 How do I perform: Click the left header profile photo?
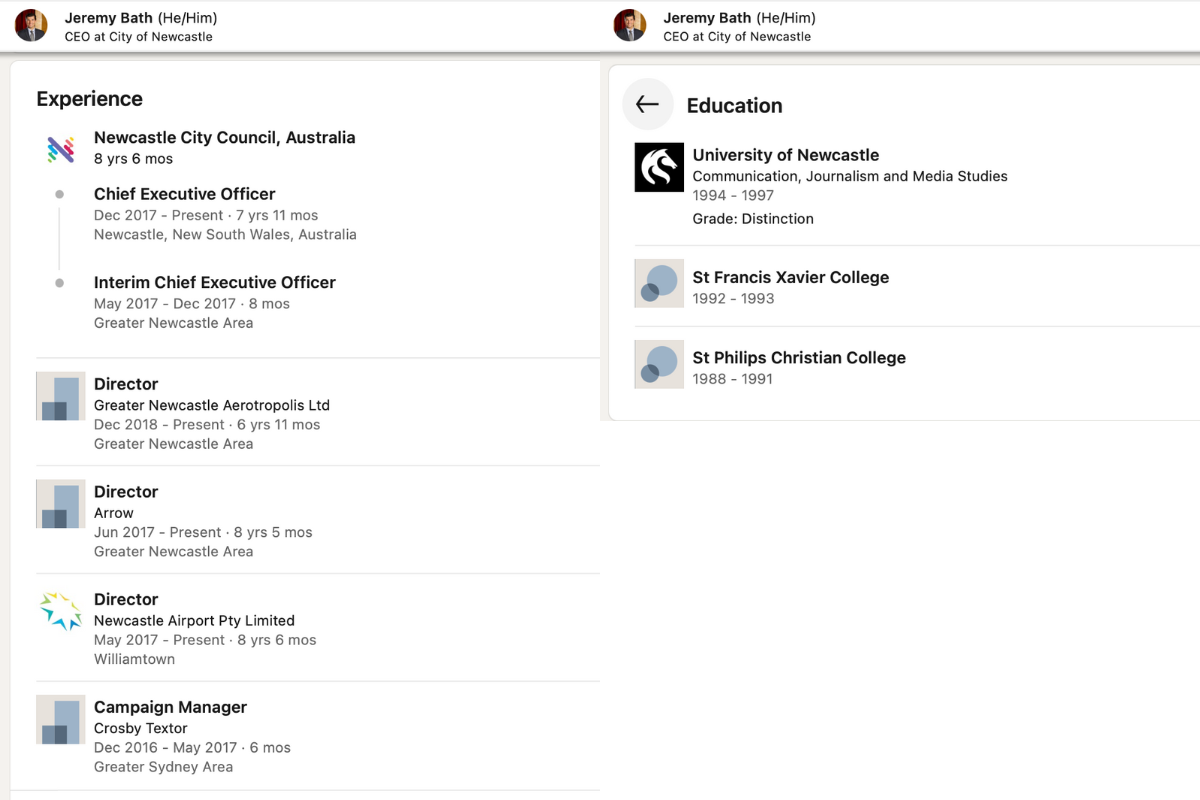(31, 26)
